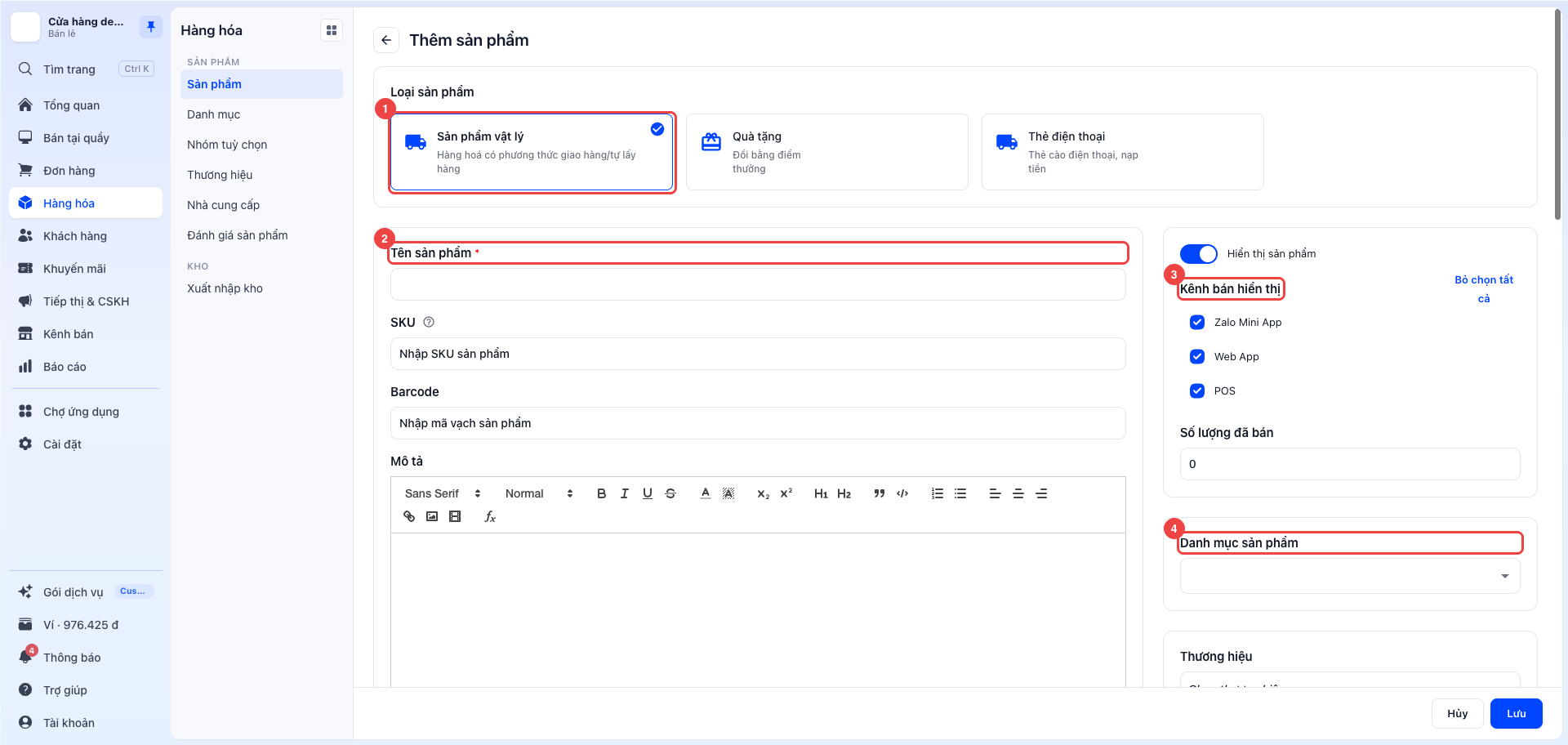
Task: Open the text background highlight color picker
Action: (x=728, y=493)
